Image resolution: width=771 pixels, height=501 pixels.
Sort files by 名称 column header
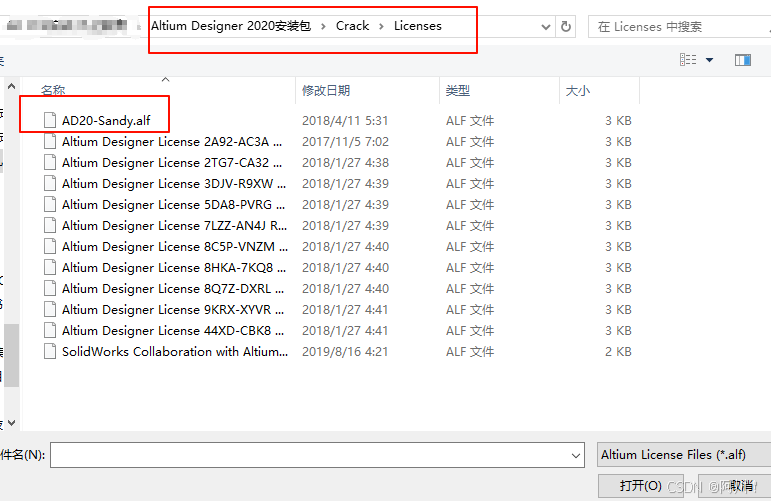click(x=53, y=90)
